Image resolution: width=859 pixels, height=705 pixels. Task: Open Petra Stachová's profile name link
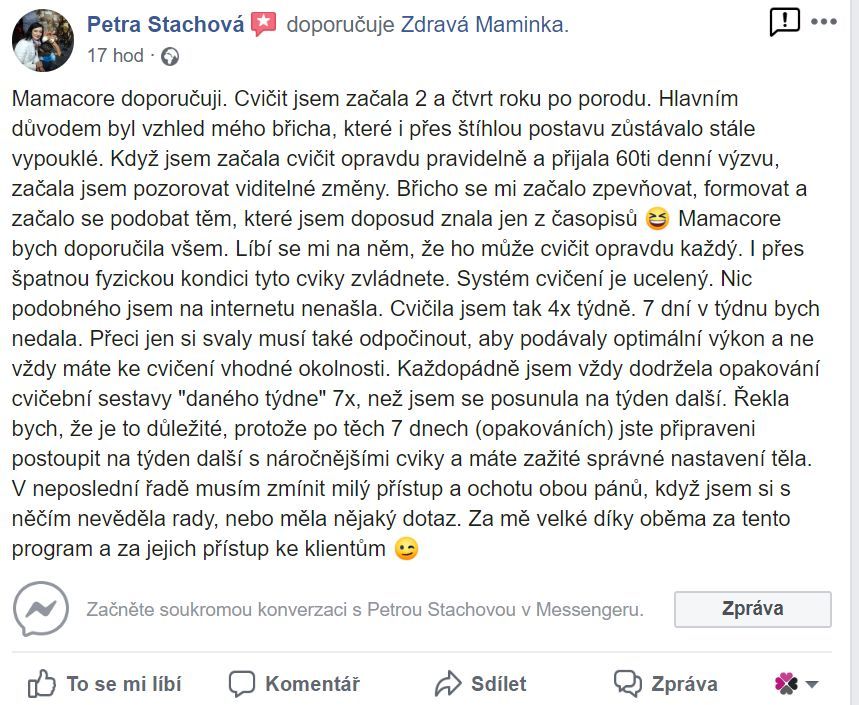click(x=165, y=25)
